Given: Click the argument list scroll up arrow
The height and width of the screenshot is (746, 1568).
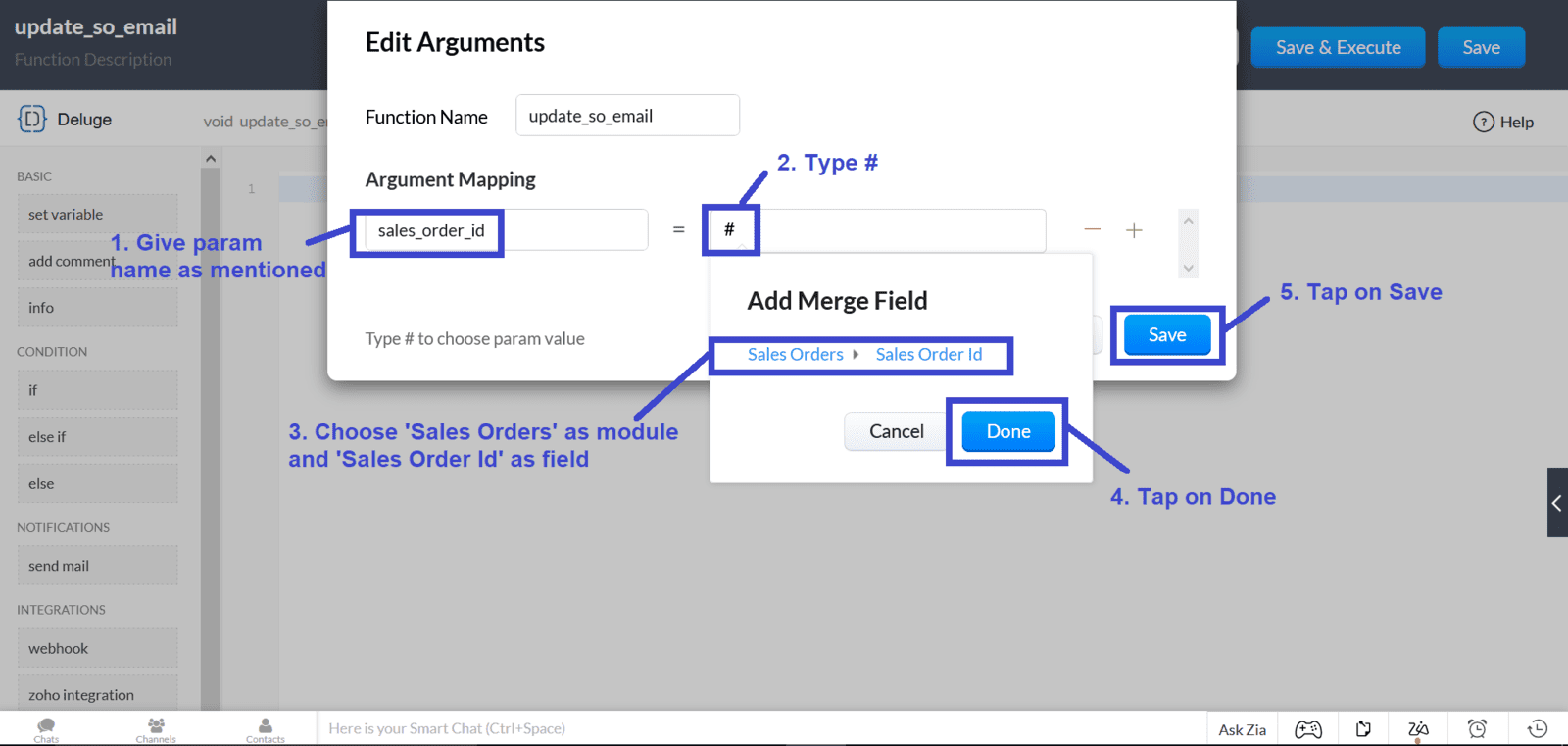Looking at the screenshot, I should (x=1188, y=221).
